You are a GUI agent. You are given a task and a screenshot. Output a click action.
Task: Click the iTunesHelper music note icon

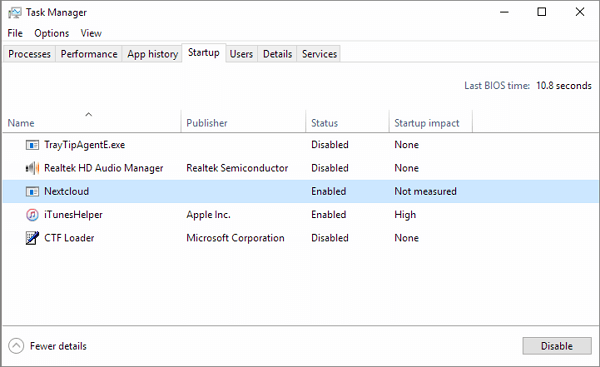click(x=32, y=215)
